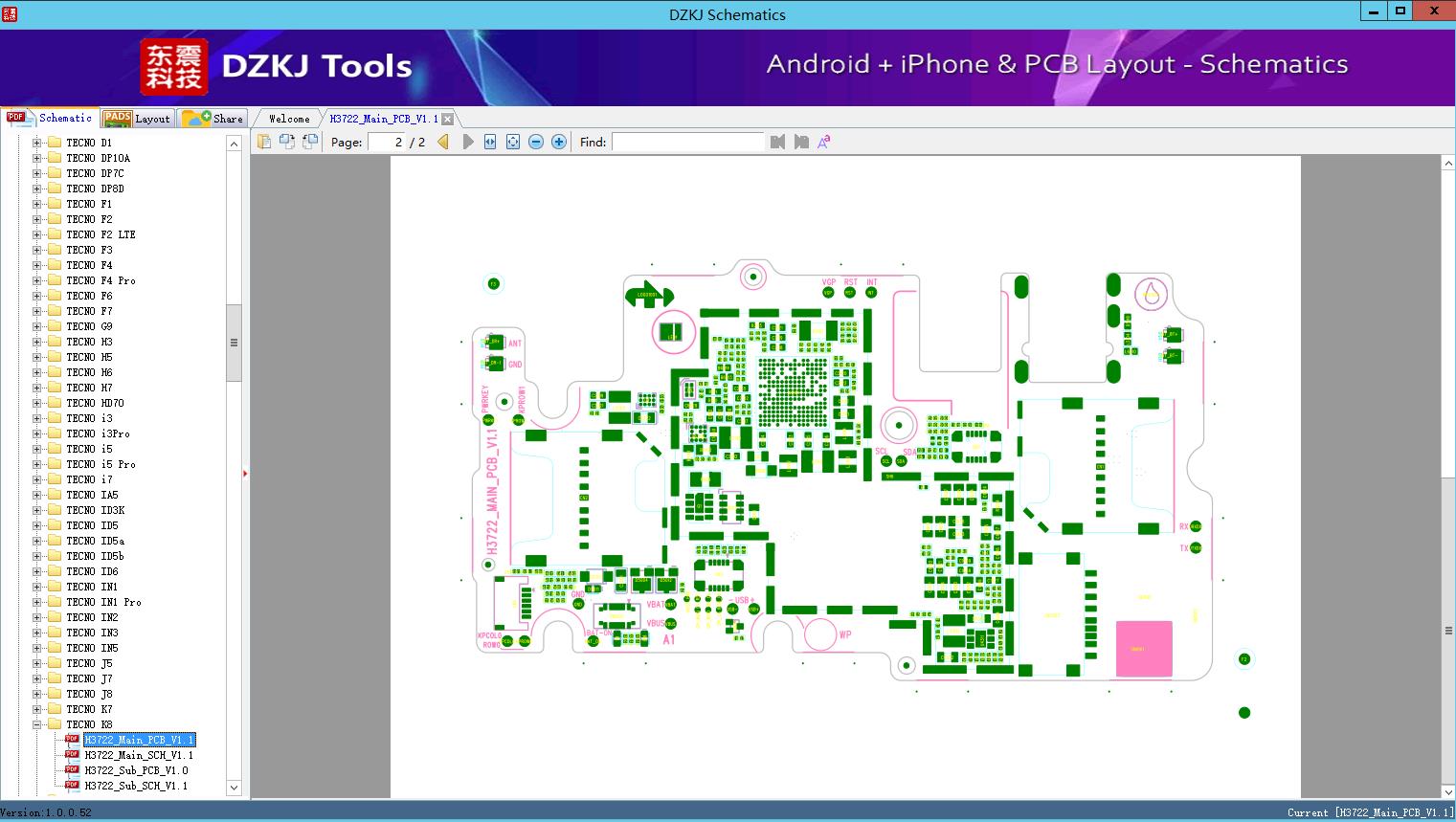Expand the TECNO D1 folder
1456x822 pixels.
tap(37, 143)
